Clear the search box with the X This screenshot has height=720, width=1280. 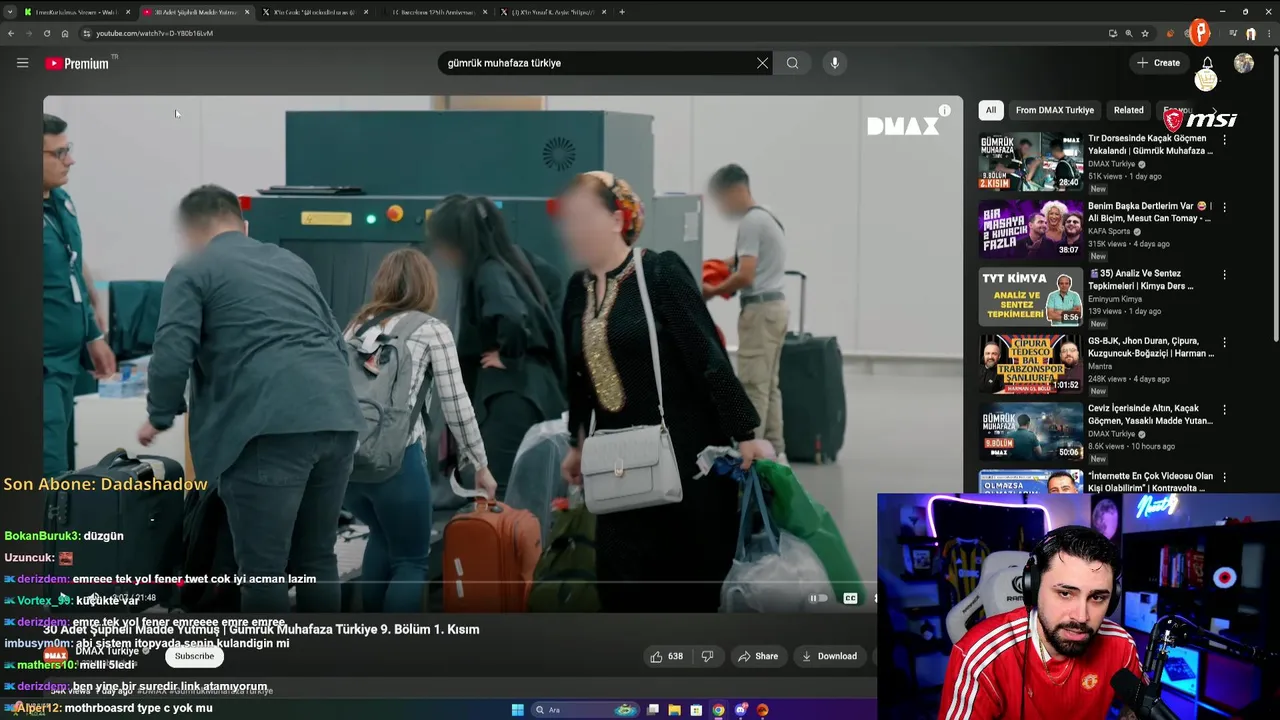point(762,63)
